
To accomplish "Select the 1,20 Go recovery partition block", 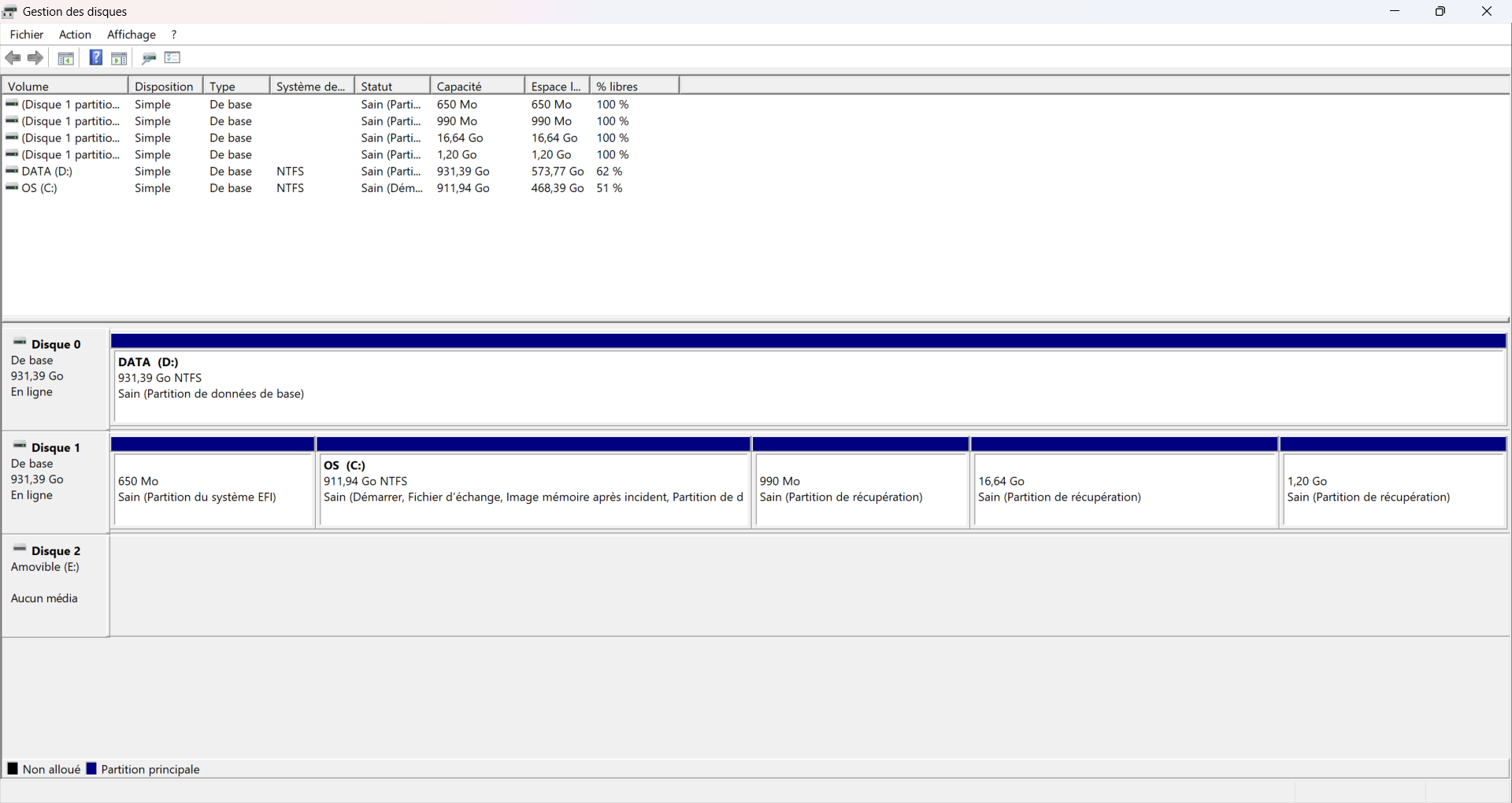I will (1393, 482).
